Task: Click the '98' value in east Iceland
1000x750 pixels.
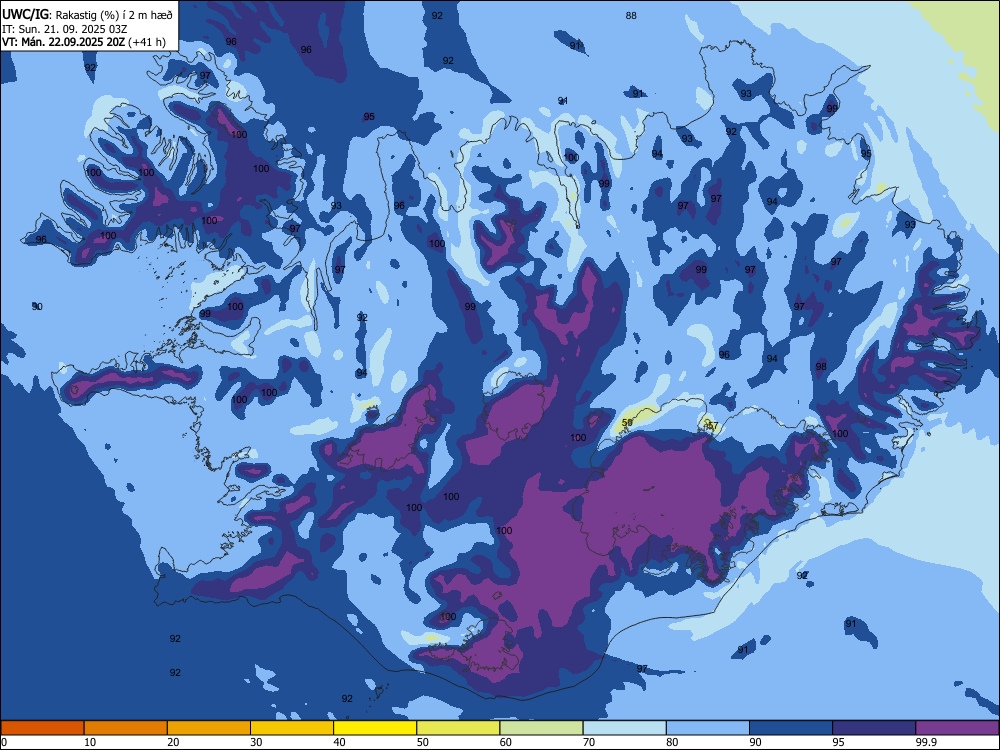Action: (821, 366)
